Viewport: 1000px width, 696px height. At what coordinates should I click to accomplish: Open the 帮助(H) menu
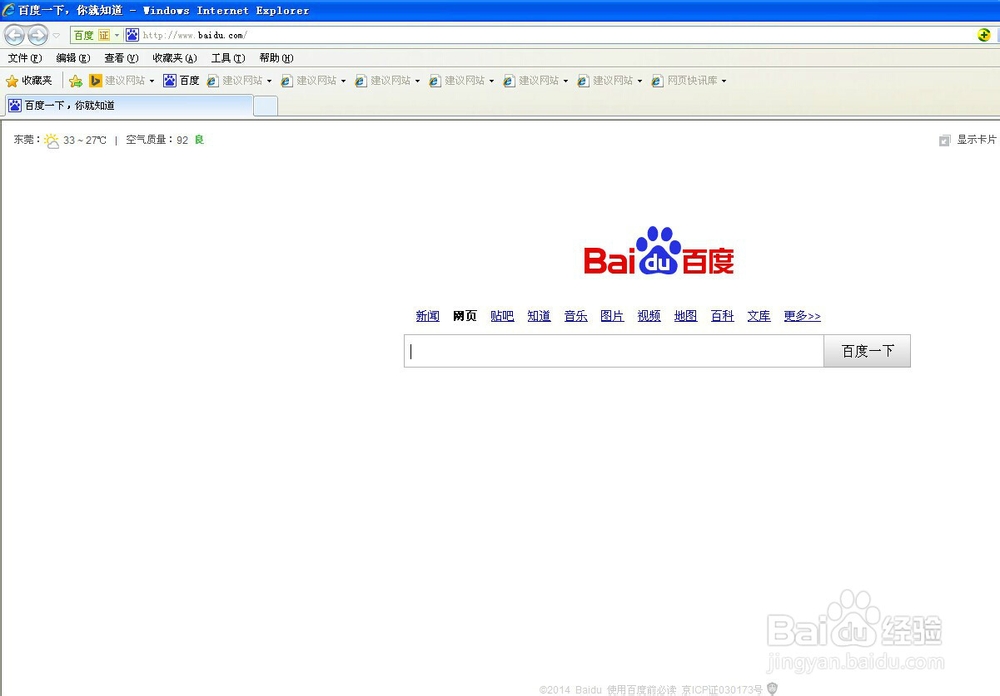(x=276, y=58)
